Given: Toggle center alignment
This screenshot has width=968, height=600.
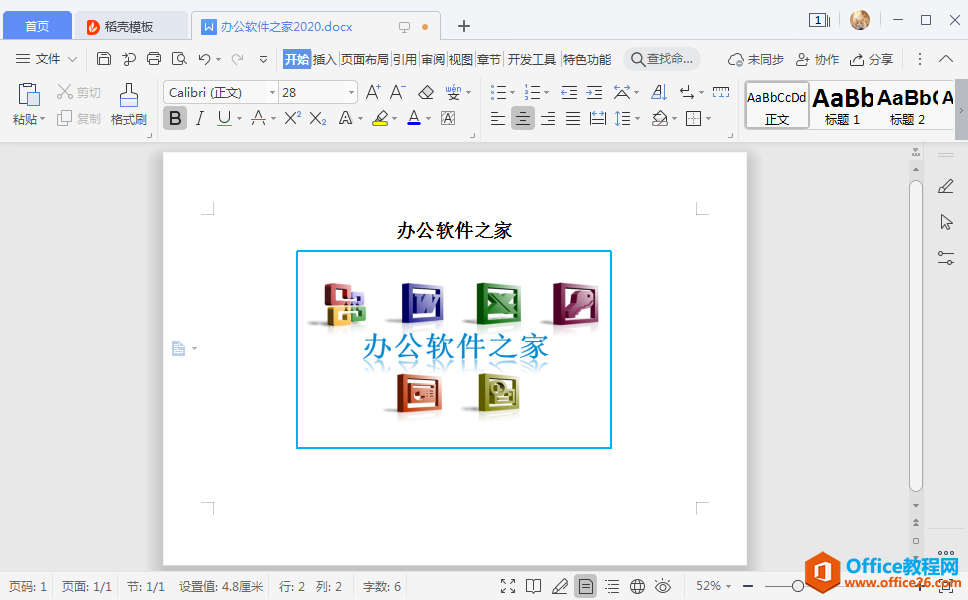Looking at the screenshot, I should pos(522,119).
